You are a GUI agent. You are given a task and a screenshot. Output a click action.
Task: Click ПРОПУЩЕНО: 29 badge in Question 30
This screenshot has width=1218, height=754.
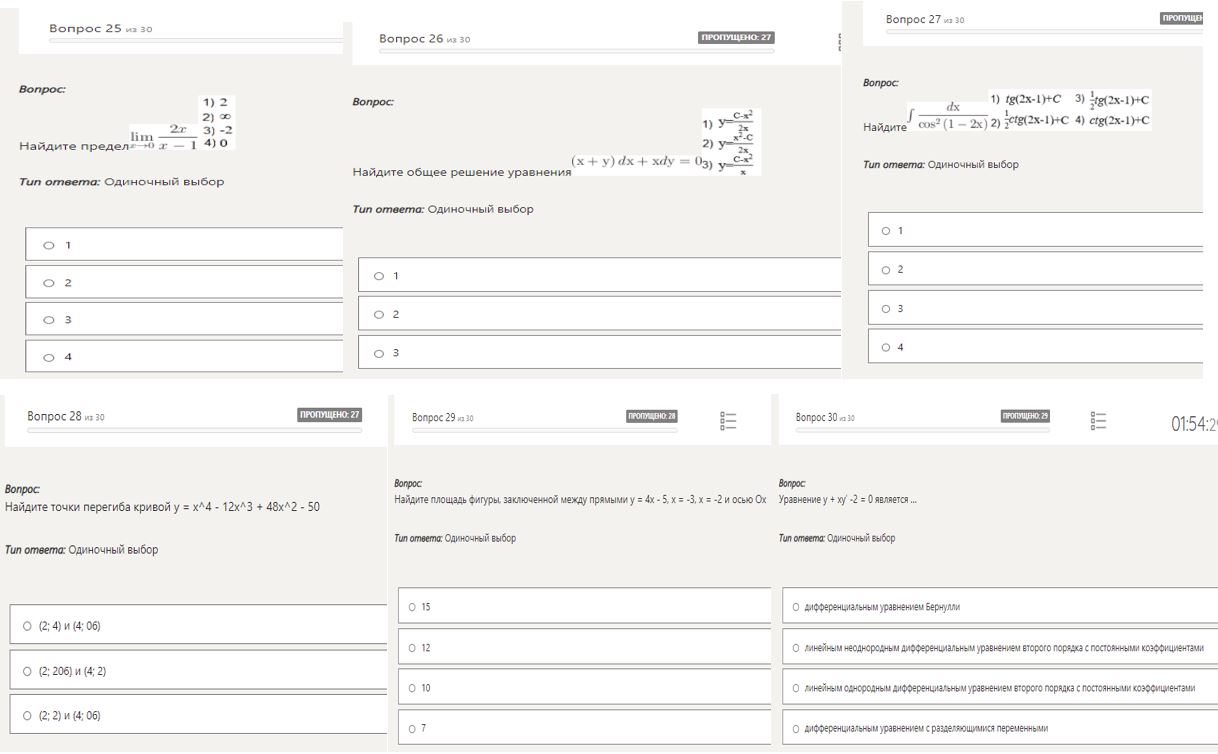click(1025, 416)
